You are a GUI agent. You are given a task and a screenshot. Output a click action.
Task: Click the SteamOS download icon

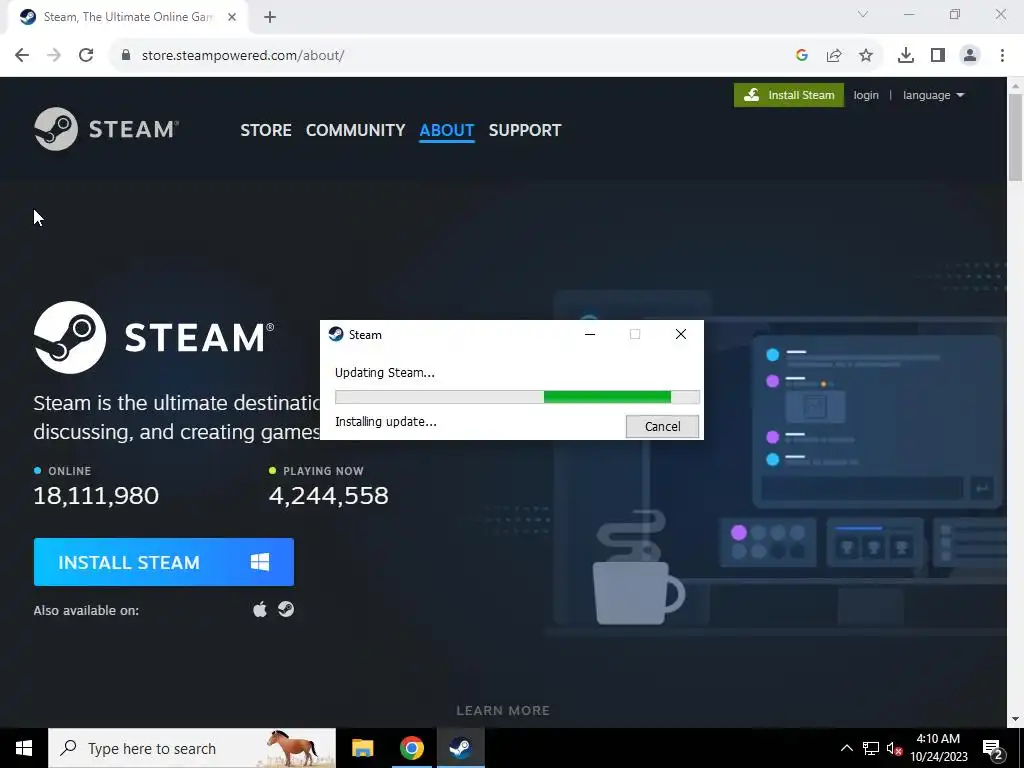coord(286,609)
